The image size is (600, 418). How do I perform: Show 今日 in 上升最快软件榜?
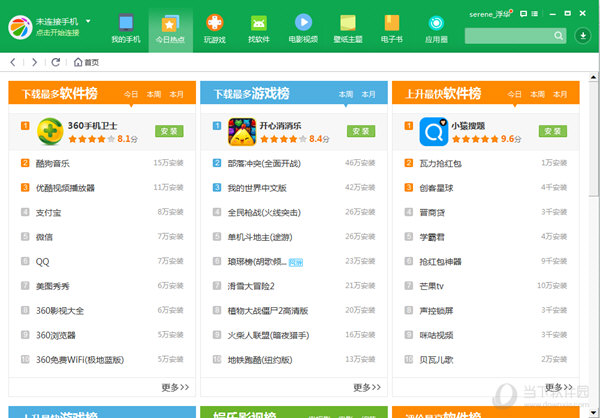point(515,94)
